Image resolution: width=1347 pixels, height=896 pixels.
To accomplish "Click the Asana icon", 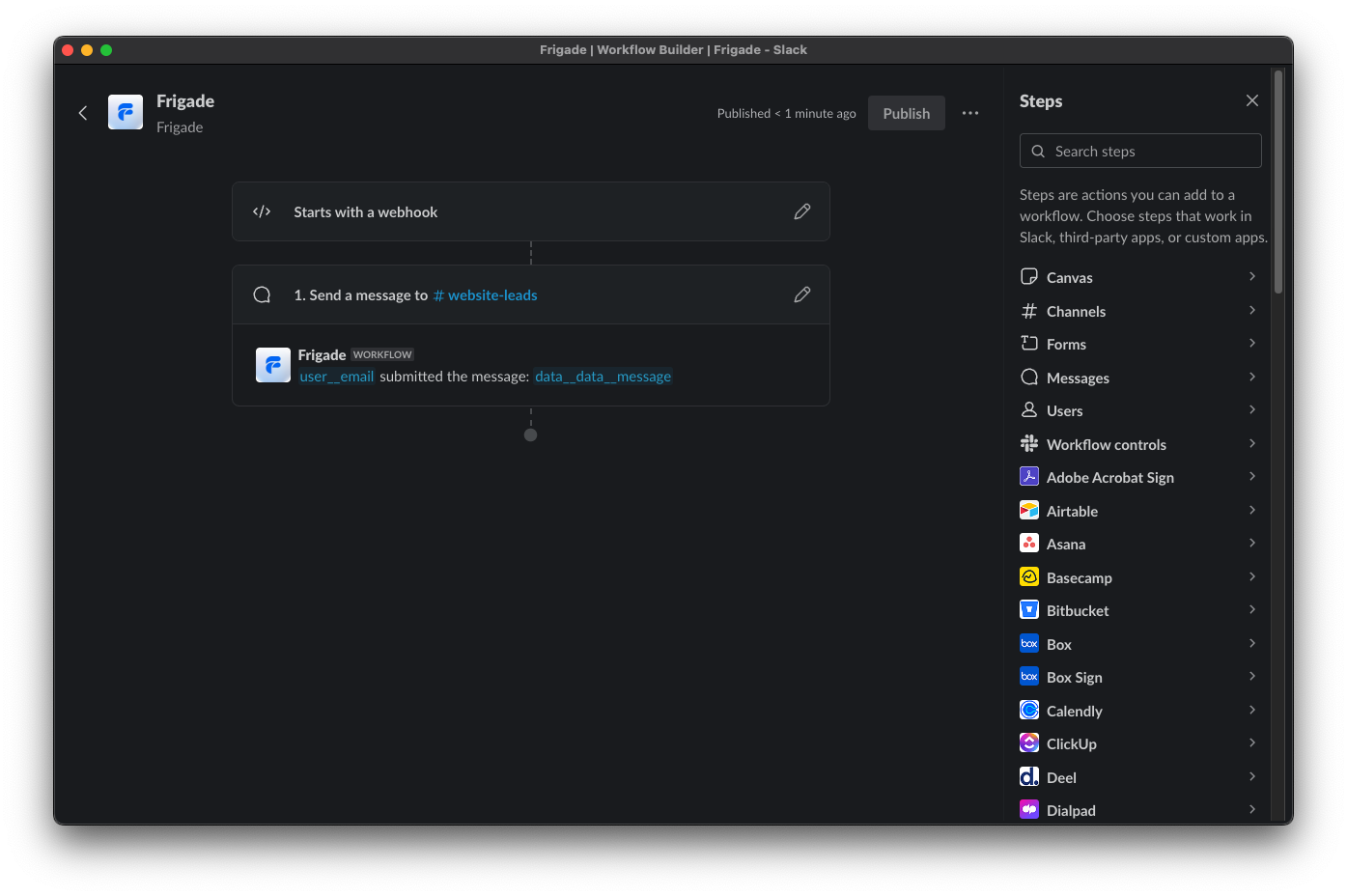I will (x=1029, y=543).
